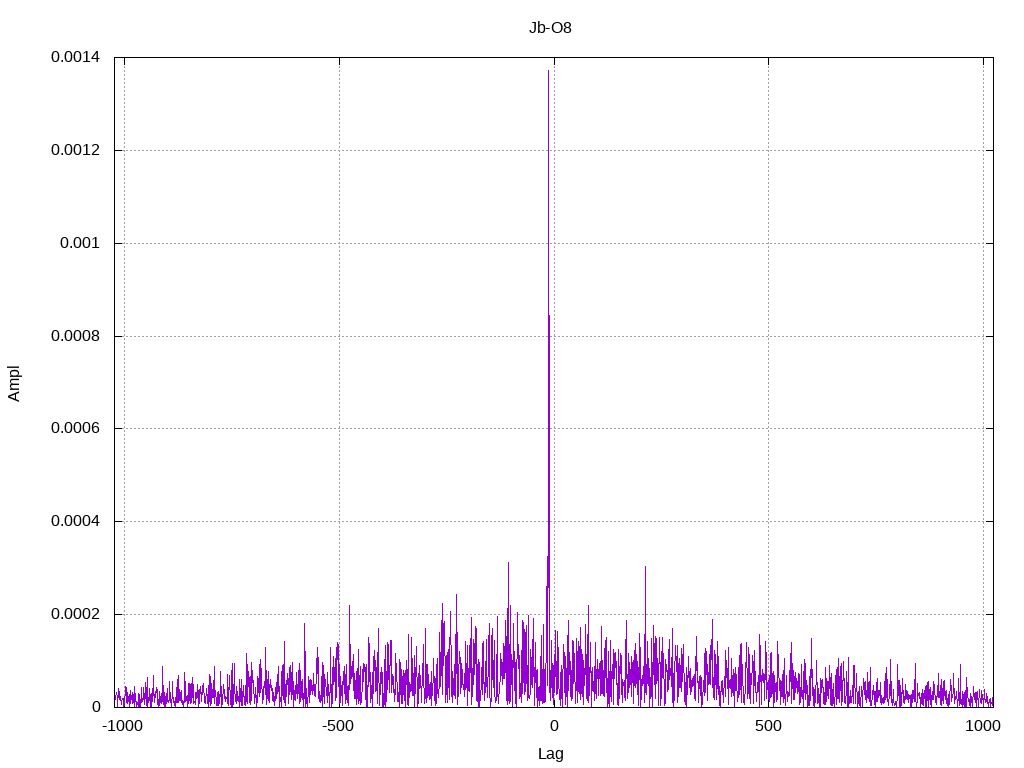Click the x-axis tick label -500

pyautogui.click(x=338, y=726)
